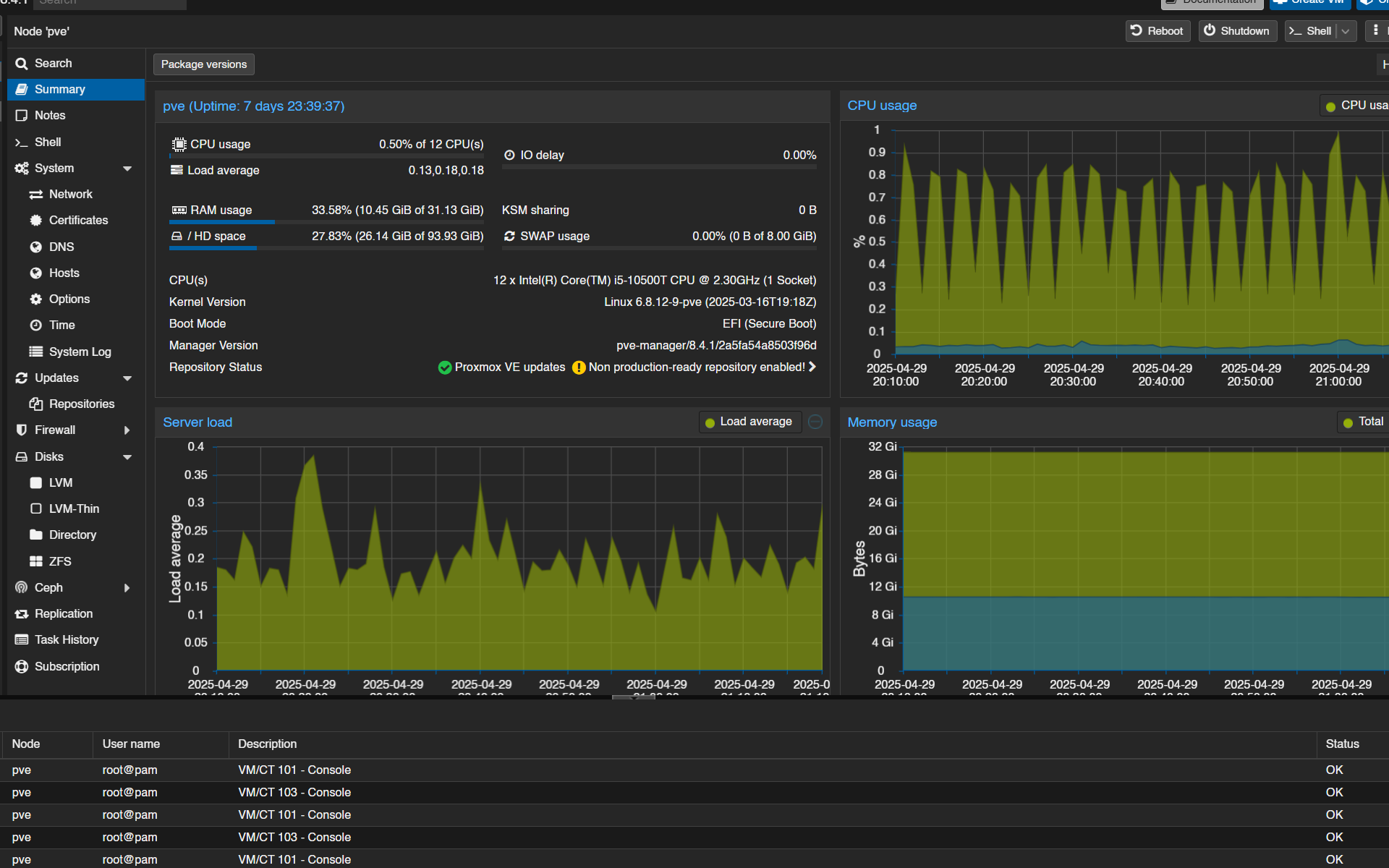Collapse the System section
Image resolution: width=1389 pixels, height=868 pixels.
(x=127, y=168)
